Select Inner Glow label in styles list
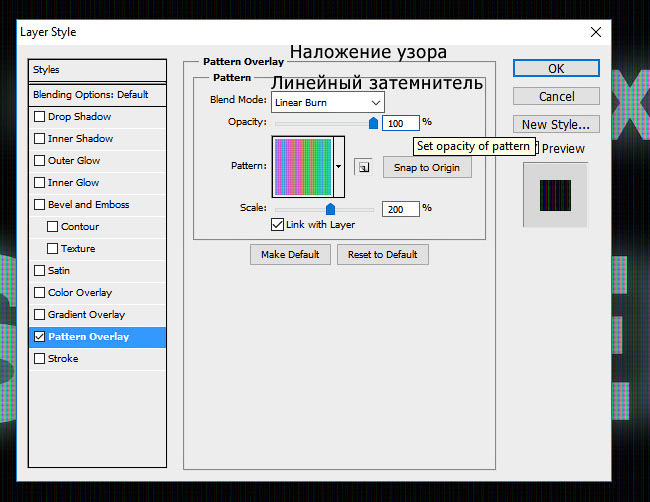 (x=73, y=182)
